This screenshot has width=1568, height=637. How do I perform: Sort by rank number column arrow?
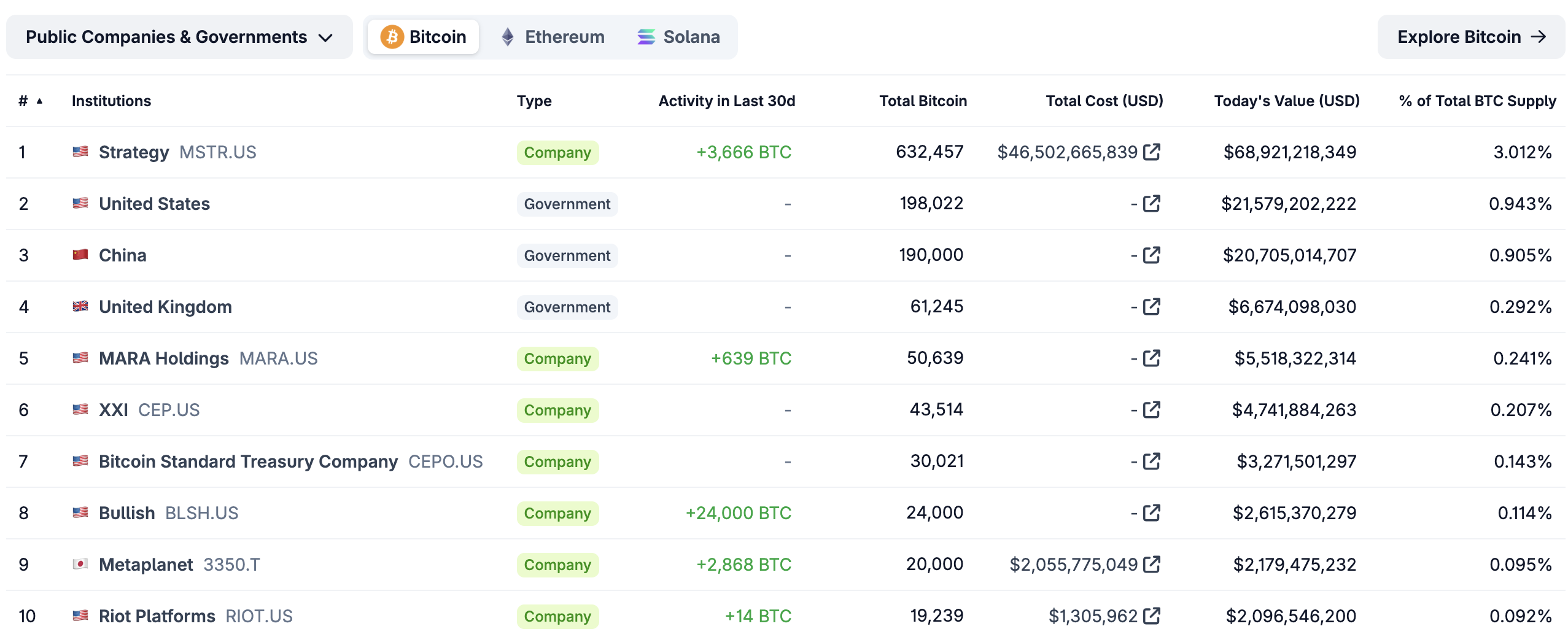tap(39, 101)
